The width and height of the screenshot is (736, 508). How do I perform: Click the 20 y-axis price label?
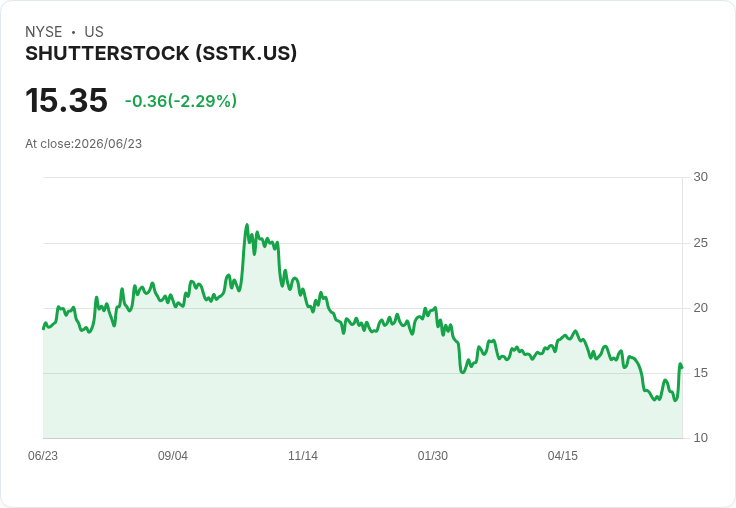[x=700, y=308]
